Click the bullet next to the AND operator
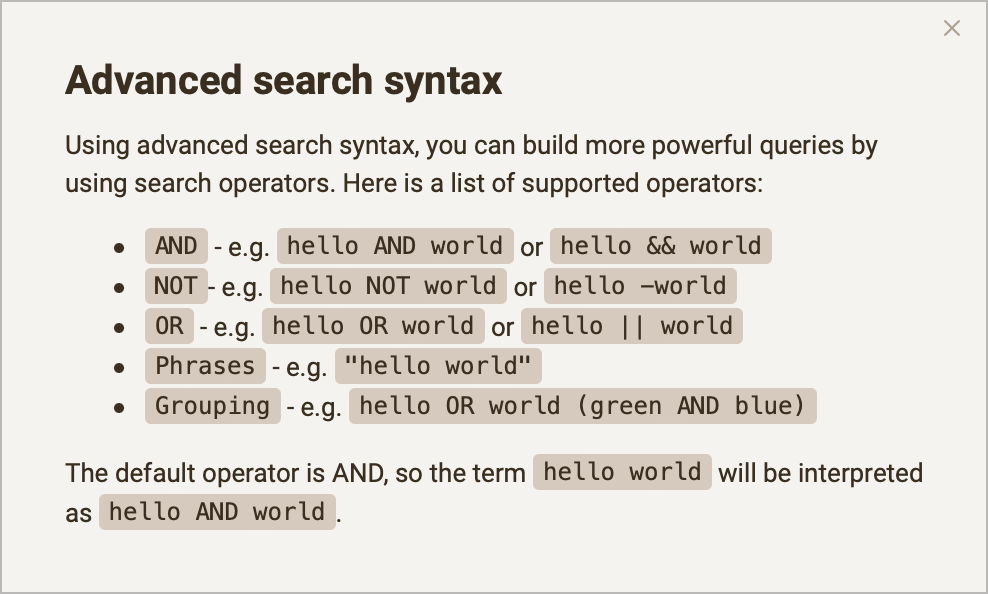988x594 pixels. [120, 246]
